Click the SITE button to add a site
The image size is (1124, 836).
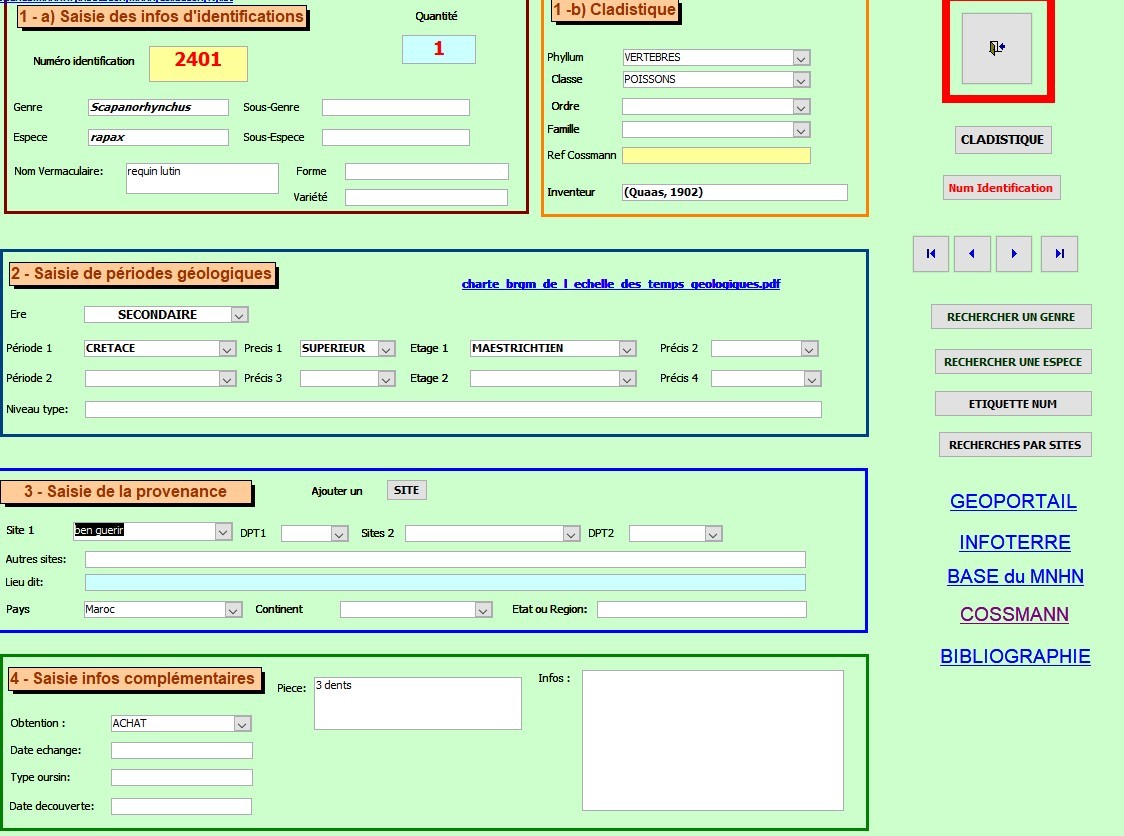pyautogui.click(x=407, y=490)
